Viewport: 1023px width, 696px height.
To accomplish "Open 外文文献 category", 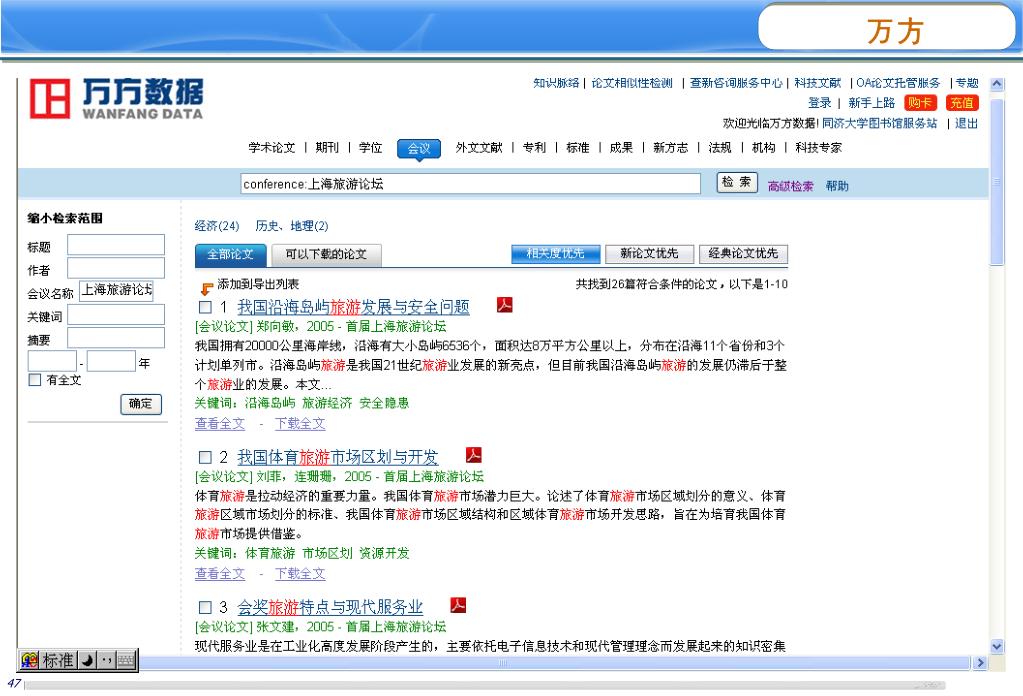I will pyautogui.click(x=479, y=147).
